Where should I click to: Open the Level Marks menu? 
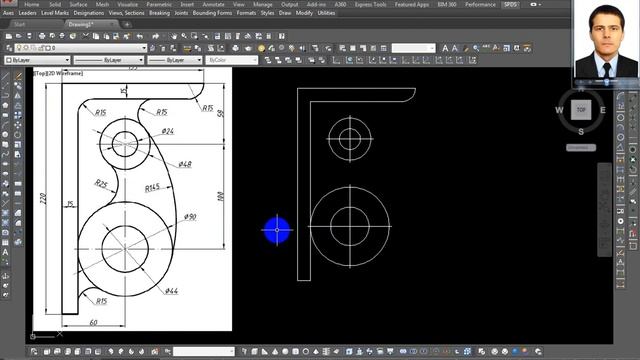[x=55, y=13]
